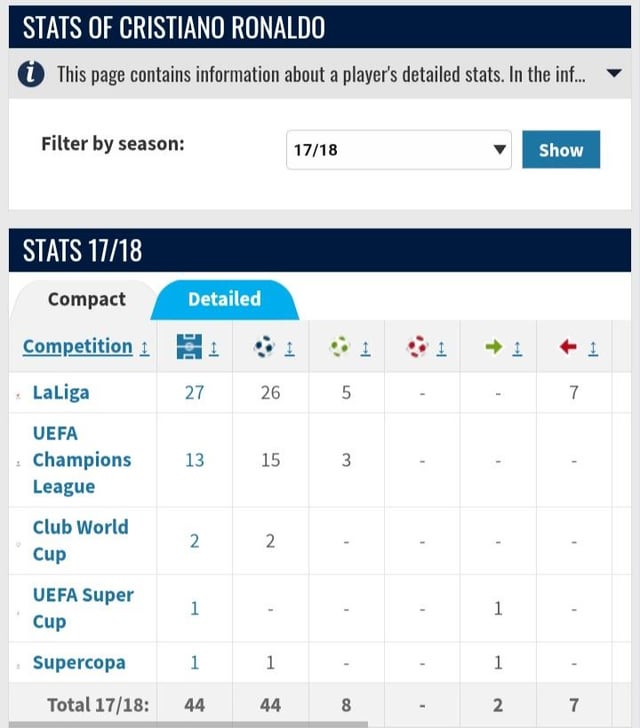The height and width of the screenshot is (728, 640).
Task: Open the LaLiga competition link
Action: [61, 392]
